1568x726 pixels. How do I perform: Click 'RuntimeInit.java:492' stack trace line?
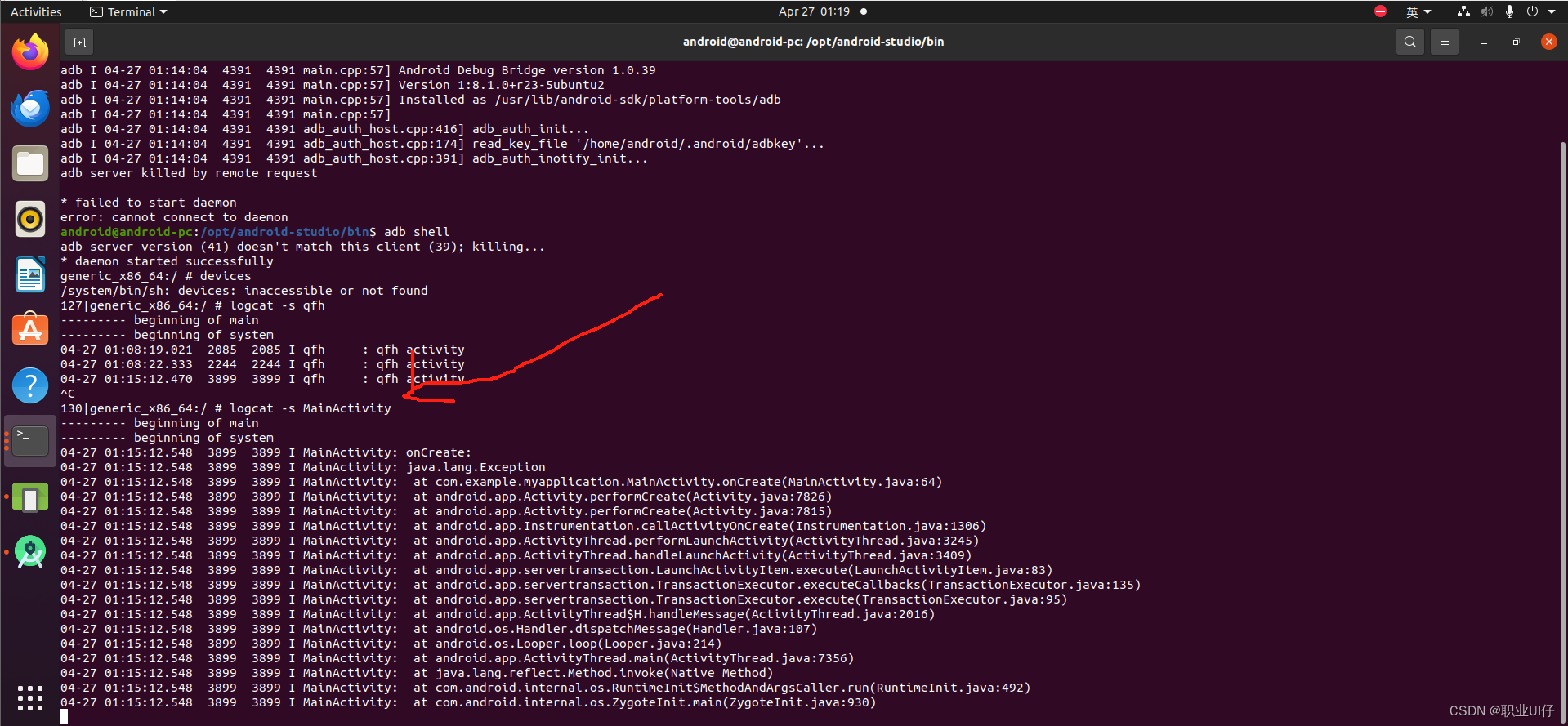(546, 688)
